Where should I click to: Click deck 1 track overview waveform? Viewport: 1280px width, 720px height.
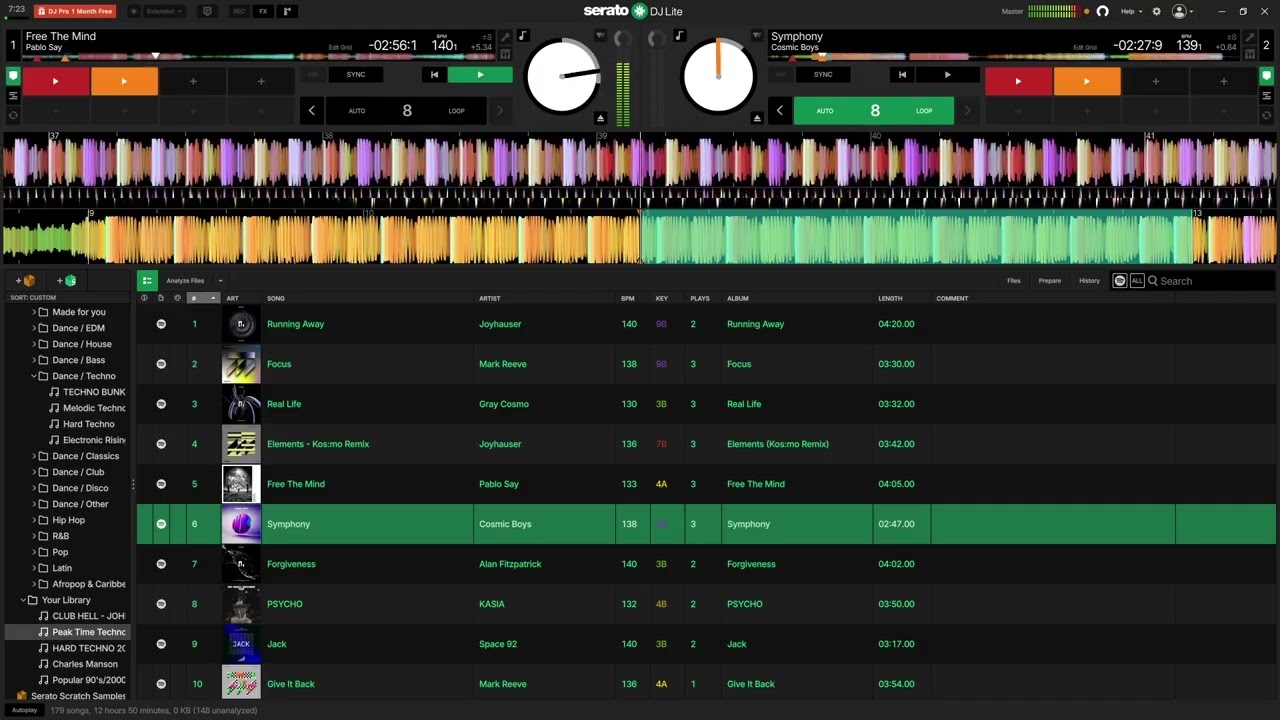260,57
